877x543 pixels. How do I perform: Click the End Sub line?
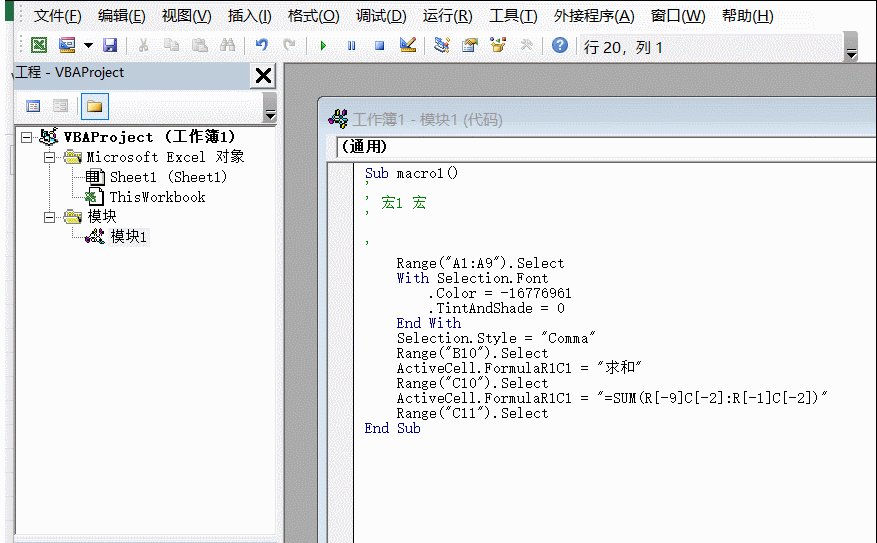point(392,428)
